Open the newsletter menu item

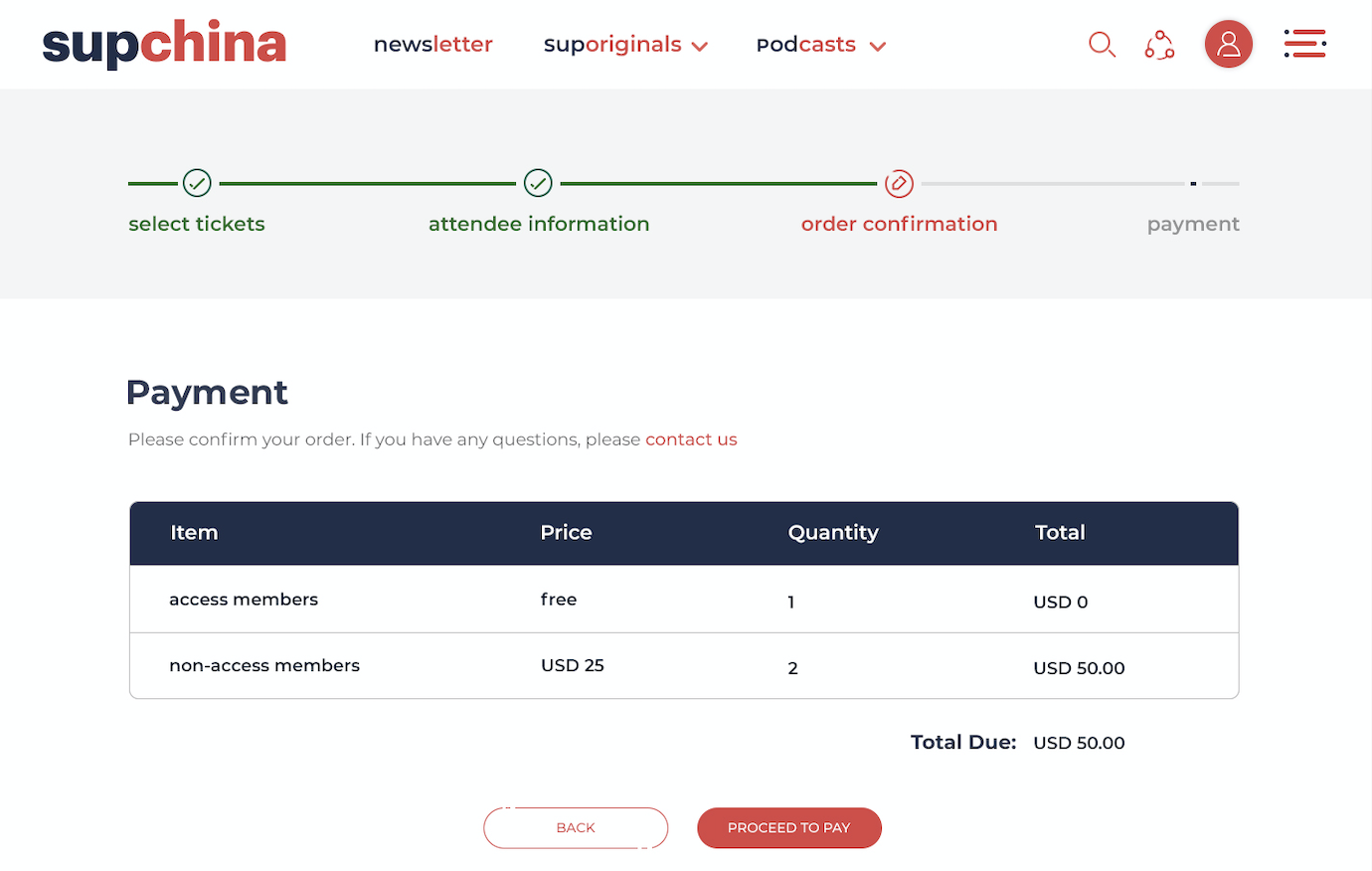tap(433, 45)
